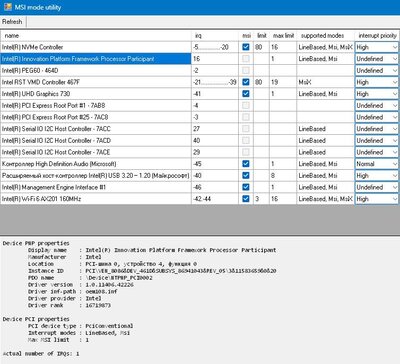Screen dimensions: 400x364
Task: Uncheck msi for Intel(R) NVMe Controller
Action: click(x=246, y=47)
